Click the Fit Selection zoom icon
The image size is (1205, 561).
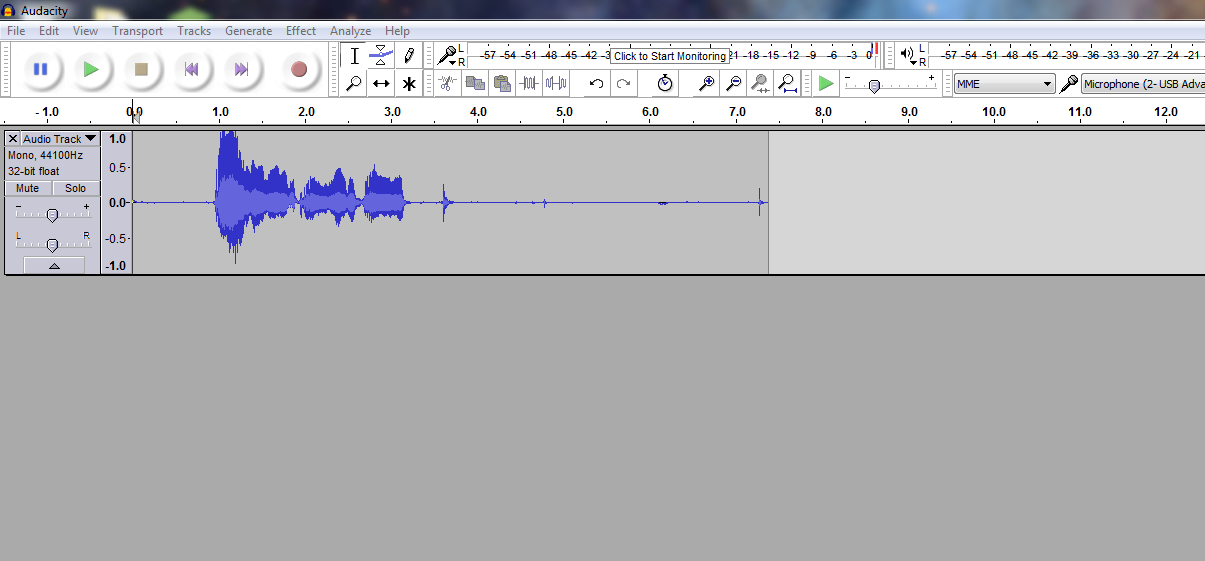click(x=761, y=83)
